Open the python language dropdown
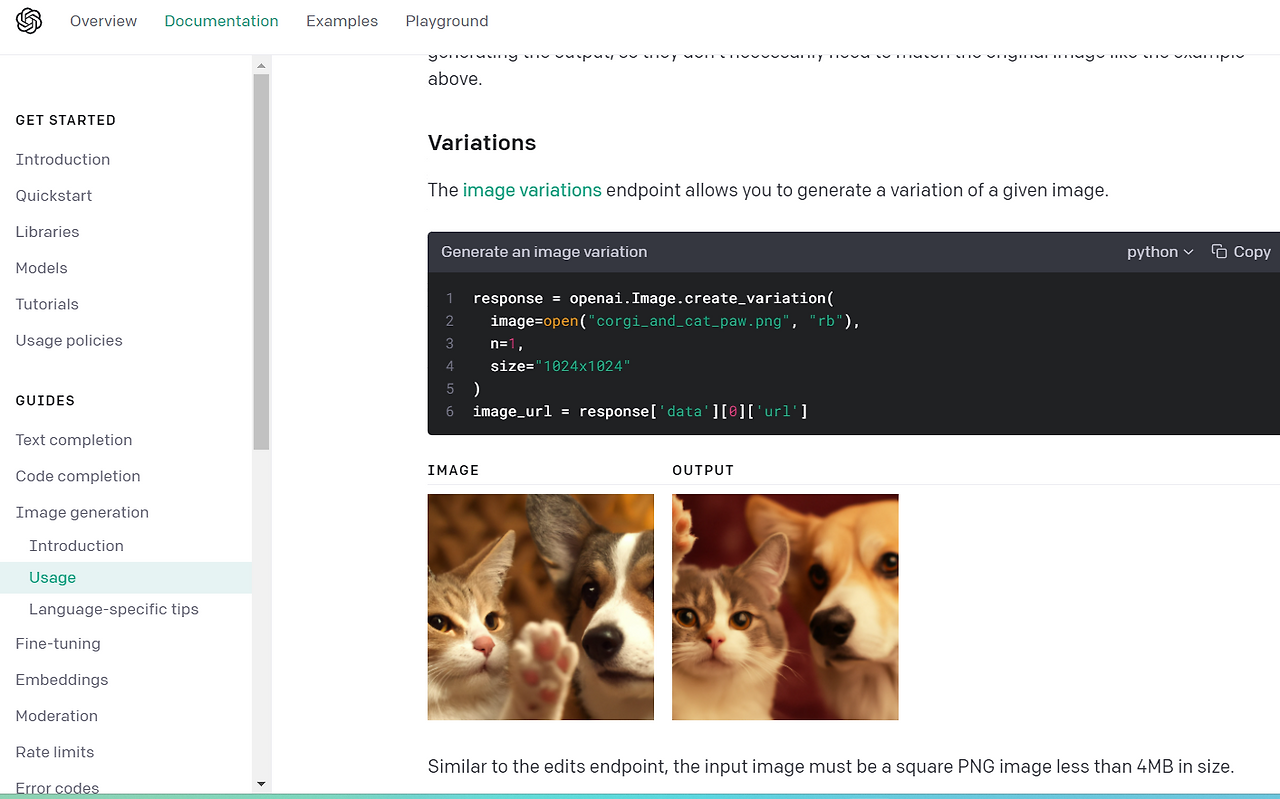The width and height of the screenshot is (1280, 799). [1160, 252]
